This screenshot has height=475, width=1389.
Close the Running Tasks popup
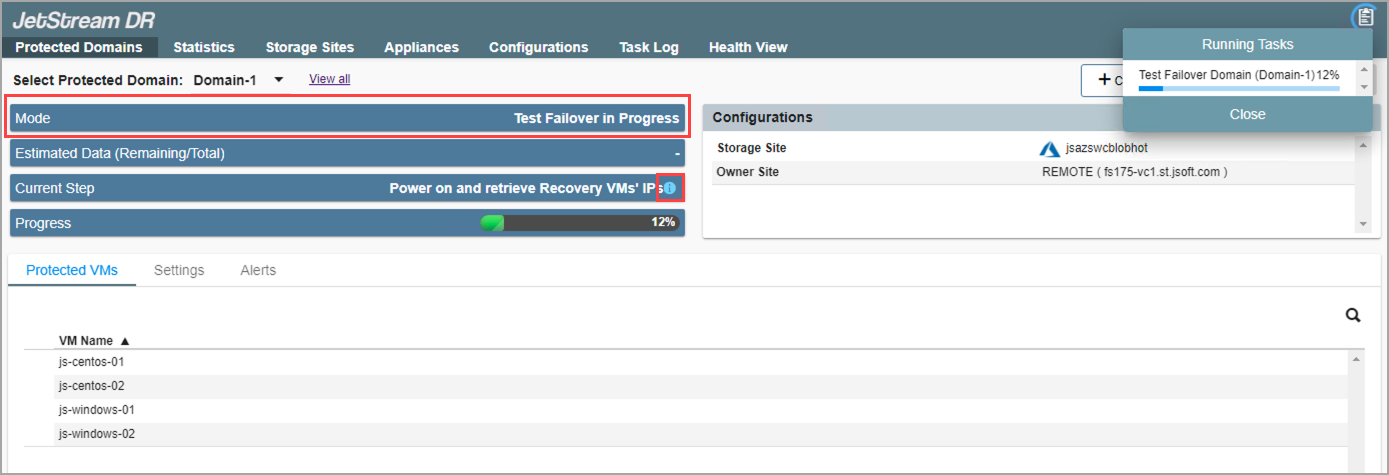click(x=1247, y=114)
